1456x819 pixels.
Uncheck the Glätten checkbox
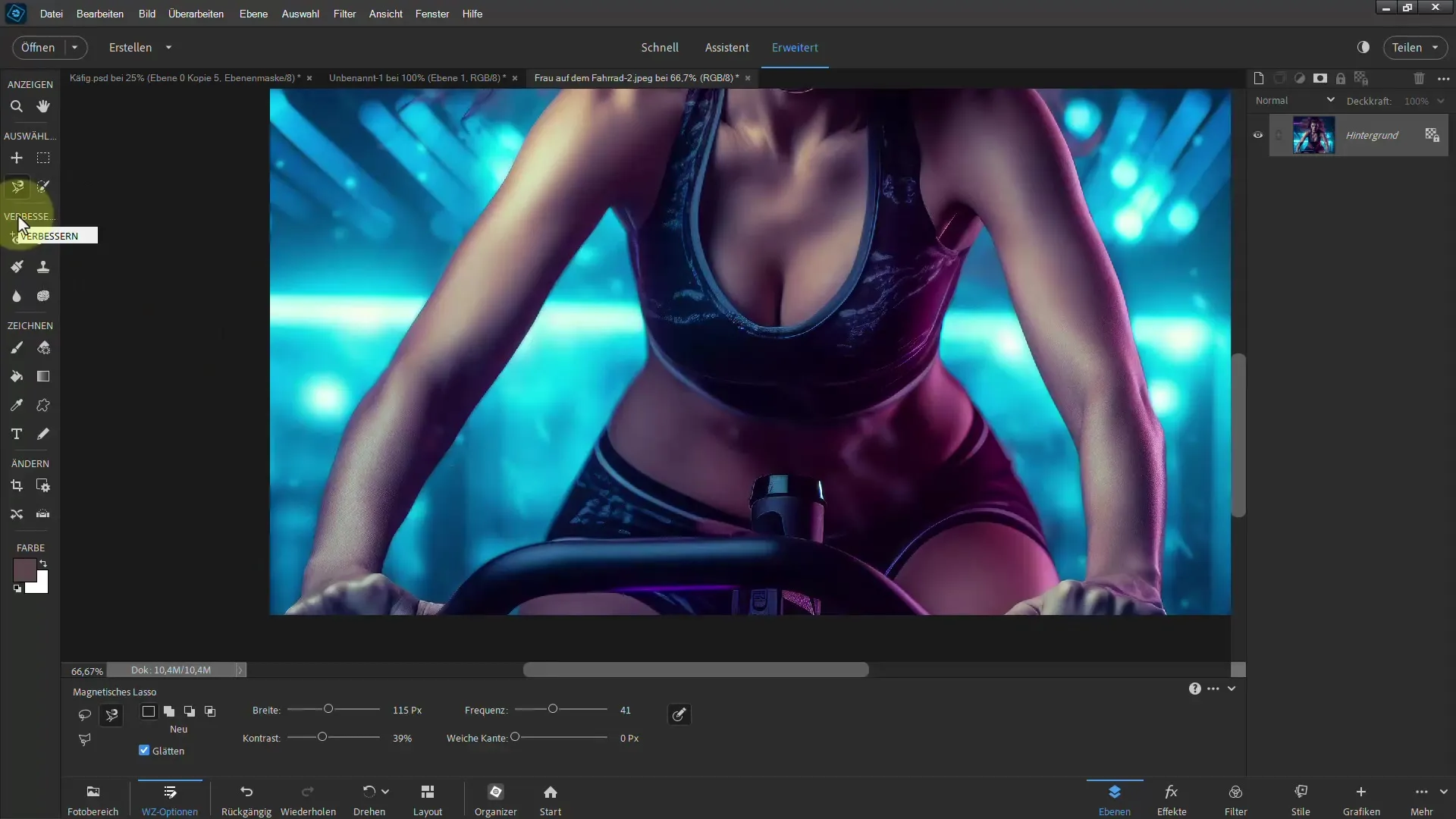pyautogui.click(x=144, y=750)
